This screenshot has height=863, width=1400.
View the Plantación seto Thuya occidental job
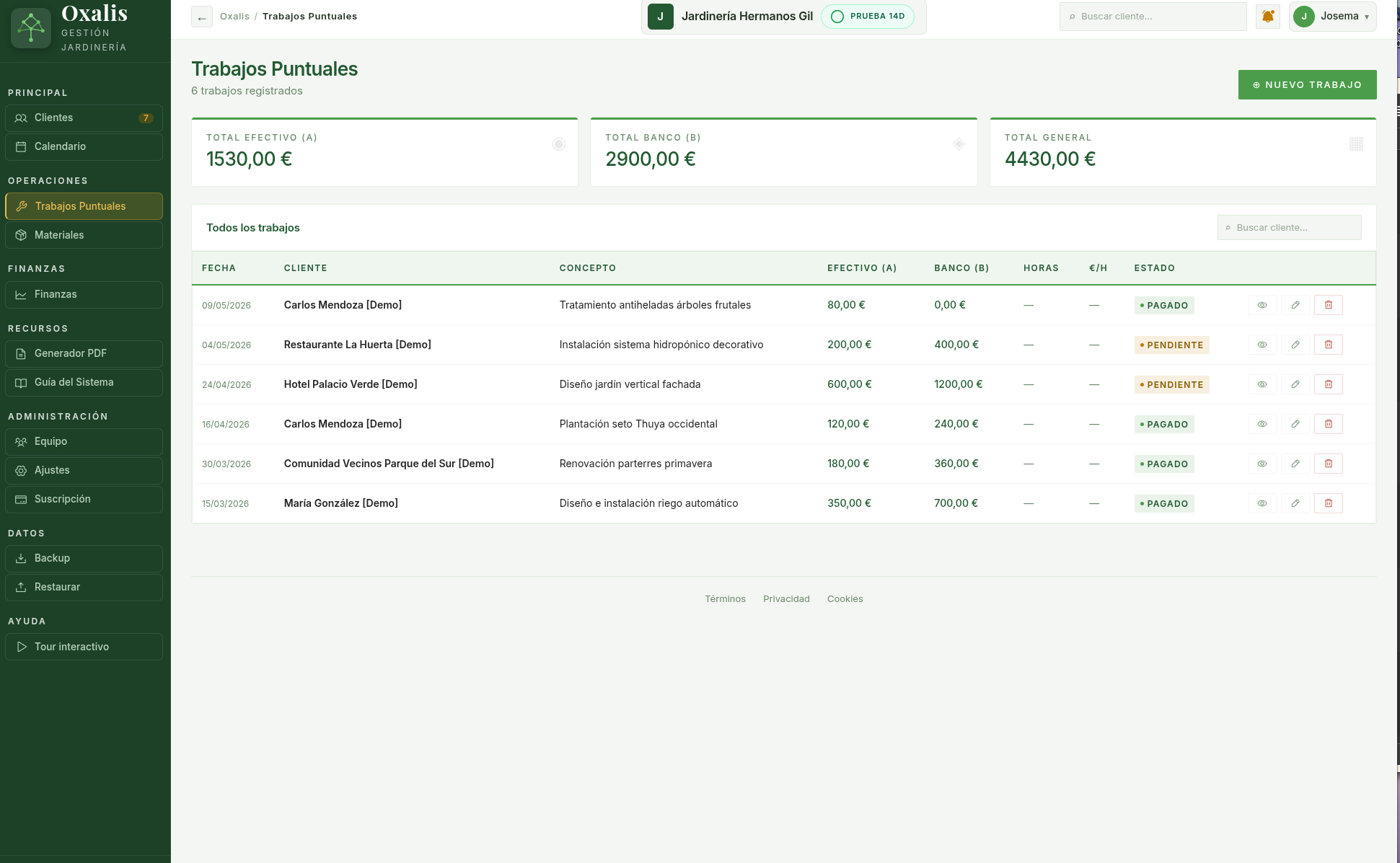click(1262, 424)
